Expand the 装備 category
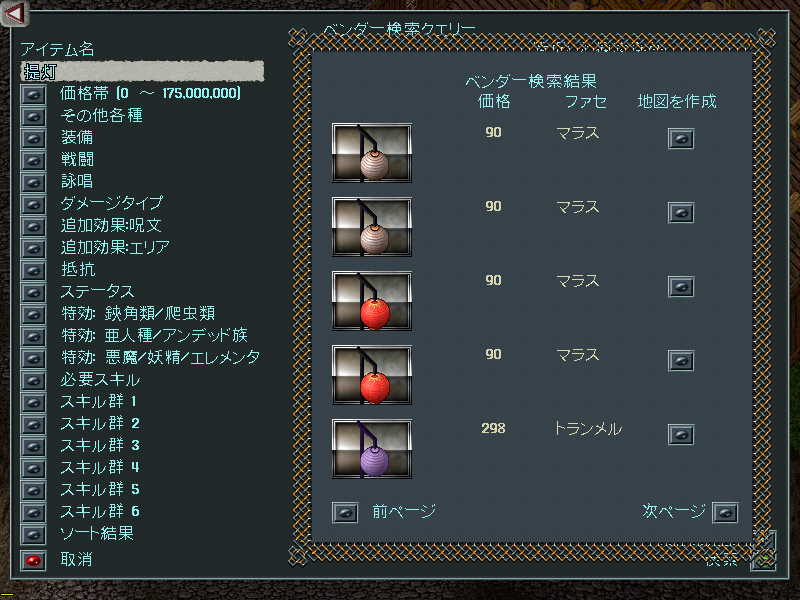Screen dimensions: 800x600 pyautogui.click(x=33, y=138)
